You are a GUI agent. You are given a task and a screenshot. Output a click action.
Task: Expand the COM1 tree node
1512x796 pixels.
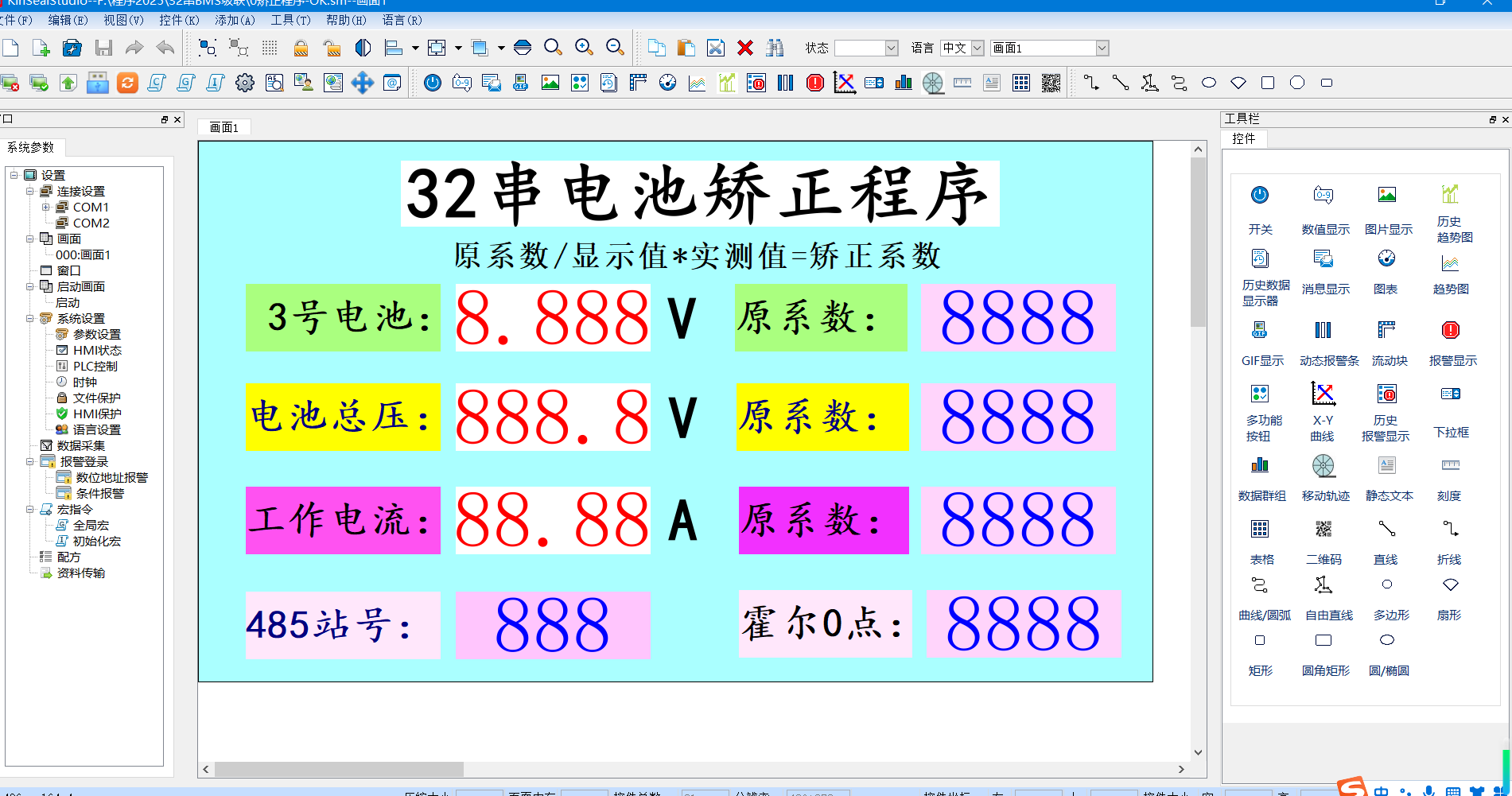[45, 207]
